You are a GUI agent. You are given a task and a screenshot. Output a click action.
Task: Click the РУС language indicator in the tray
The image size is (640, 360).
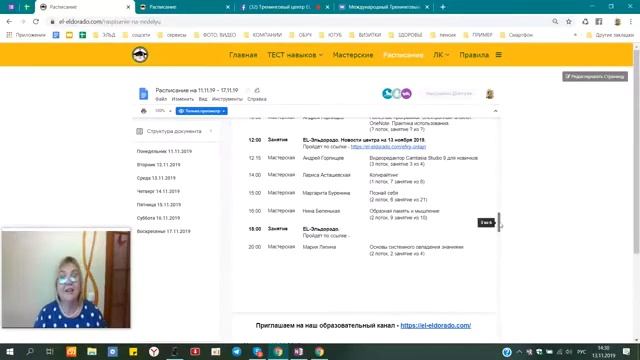(582, 352)
